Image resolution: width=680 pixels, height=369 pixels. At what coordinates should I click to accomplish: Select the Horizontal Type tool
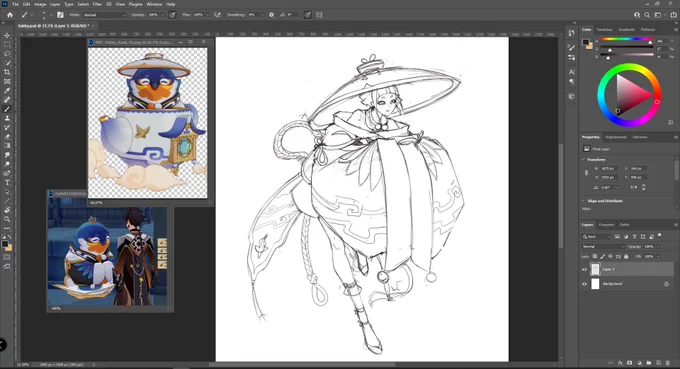(7, 183)
